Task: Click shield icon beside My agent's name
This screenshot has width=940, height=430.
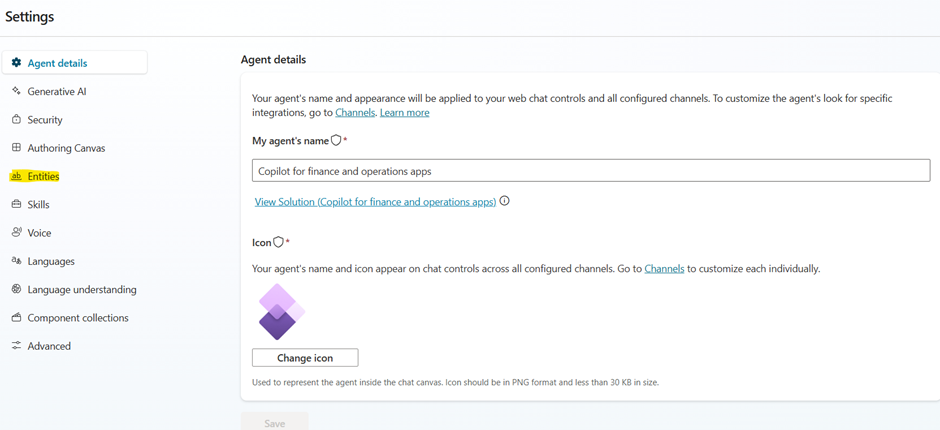Action: tap(336, 140)
